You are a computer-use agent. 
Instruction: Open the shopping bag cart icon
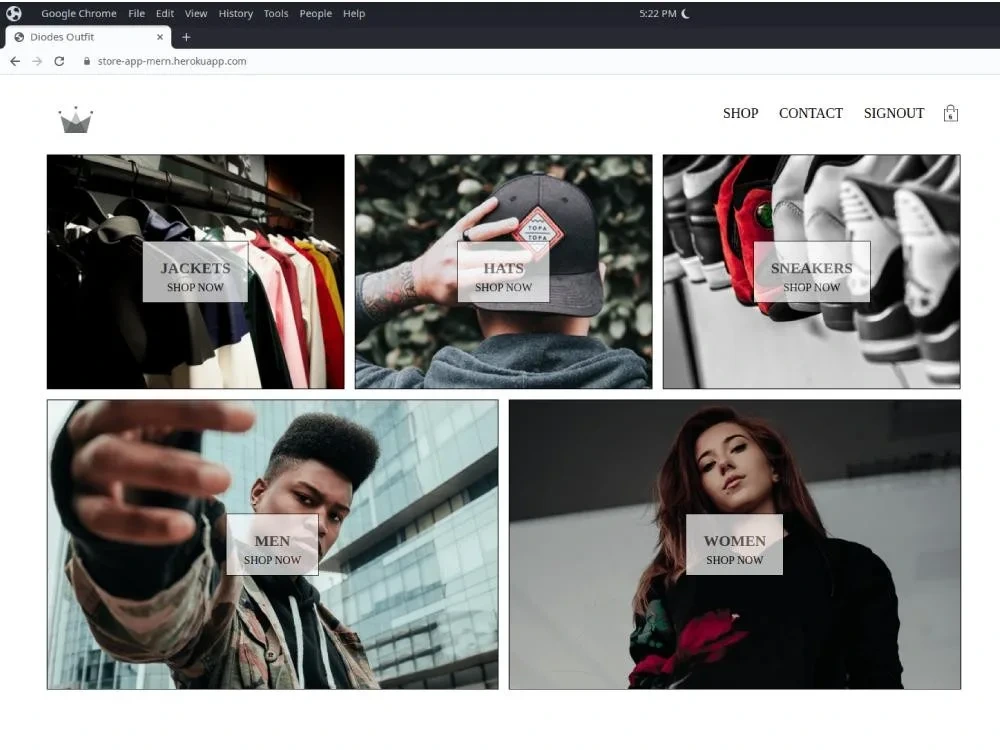tap(949, 114)
